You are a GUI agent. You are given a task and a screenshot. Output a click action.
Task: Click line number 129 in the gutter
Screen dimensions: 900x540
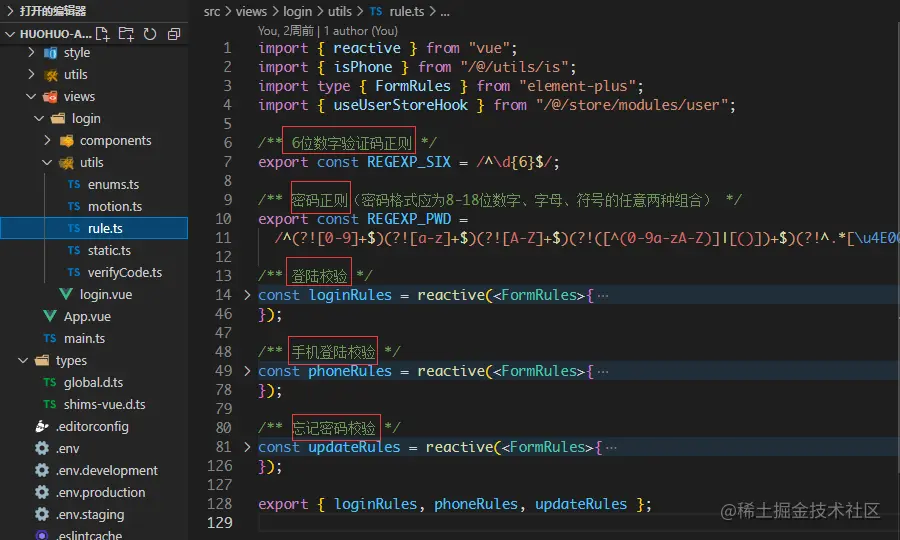pos(220,523)
